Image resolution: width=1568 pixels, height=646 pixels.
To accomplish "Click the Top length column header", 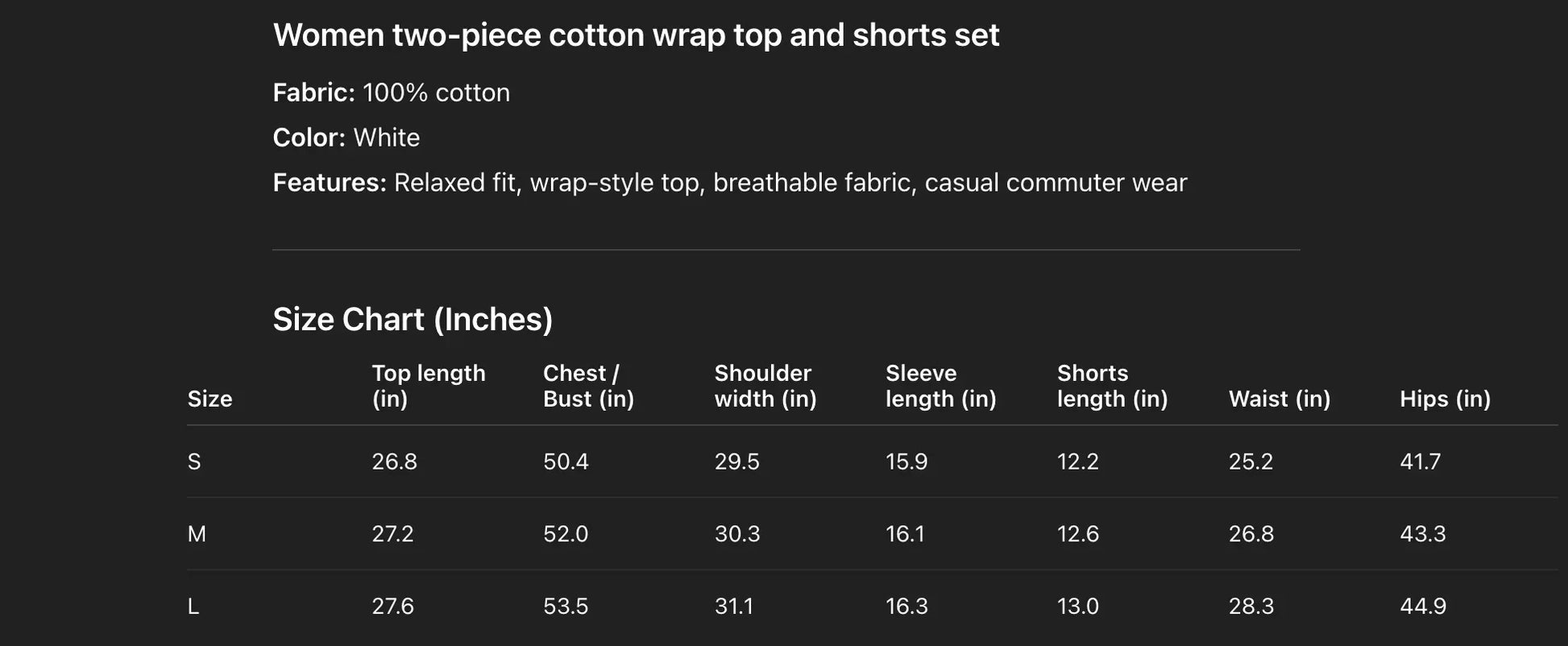I will (x=428, y=386).
